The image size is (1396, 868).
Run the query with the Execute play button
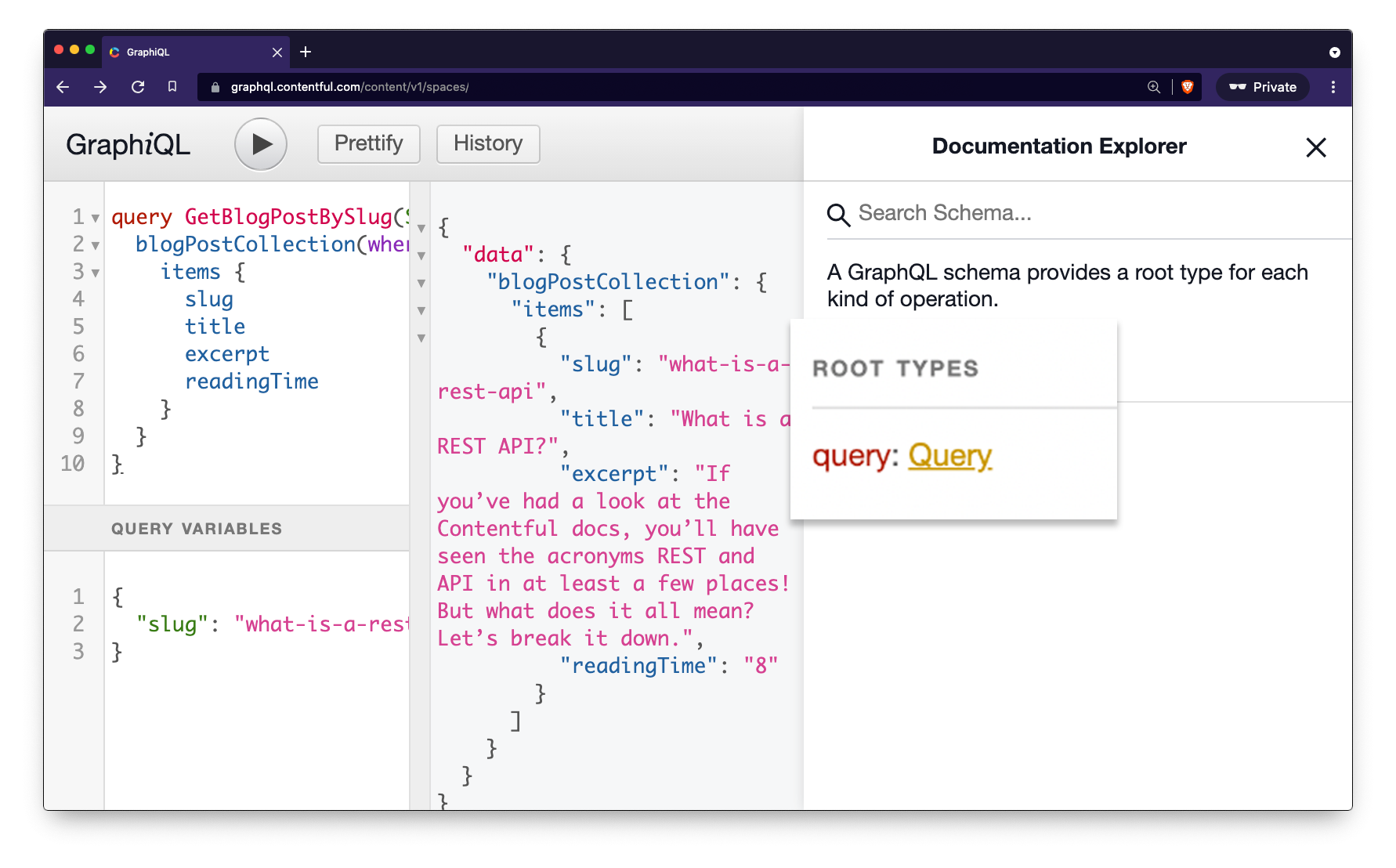click(261, 144)
